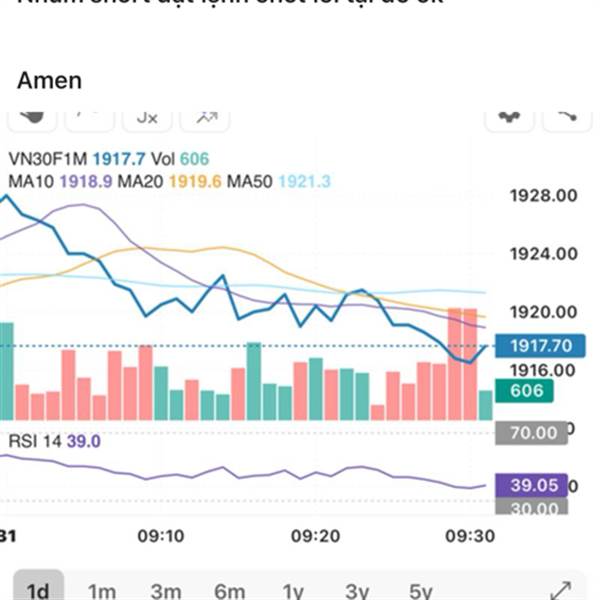
Task: Select the 5y time range
Action: [421, 591]
